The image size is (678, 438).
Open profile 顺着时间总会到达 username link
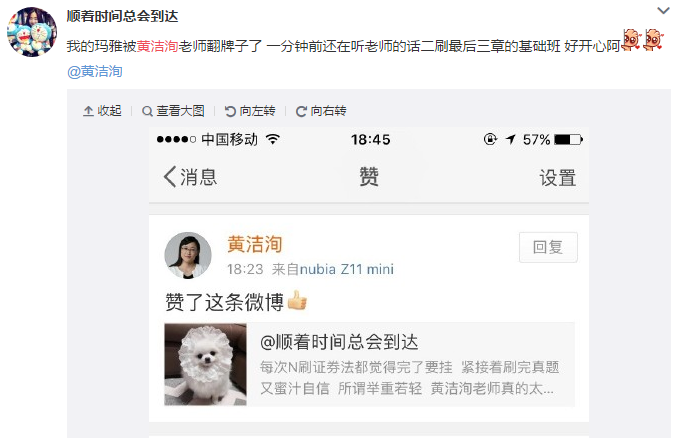tap(122, 16)
